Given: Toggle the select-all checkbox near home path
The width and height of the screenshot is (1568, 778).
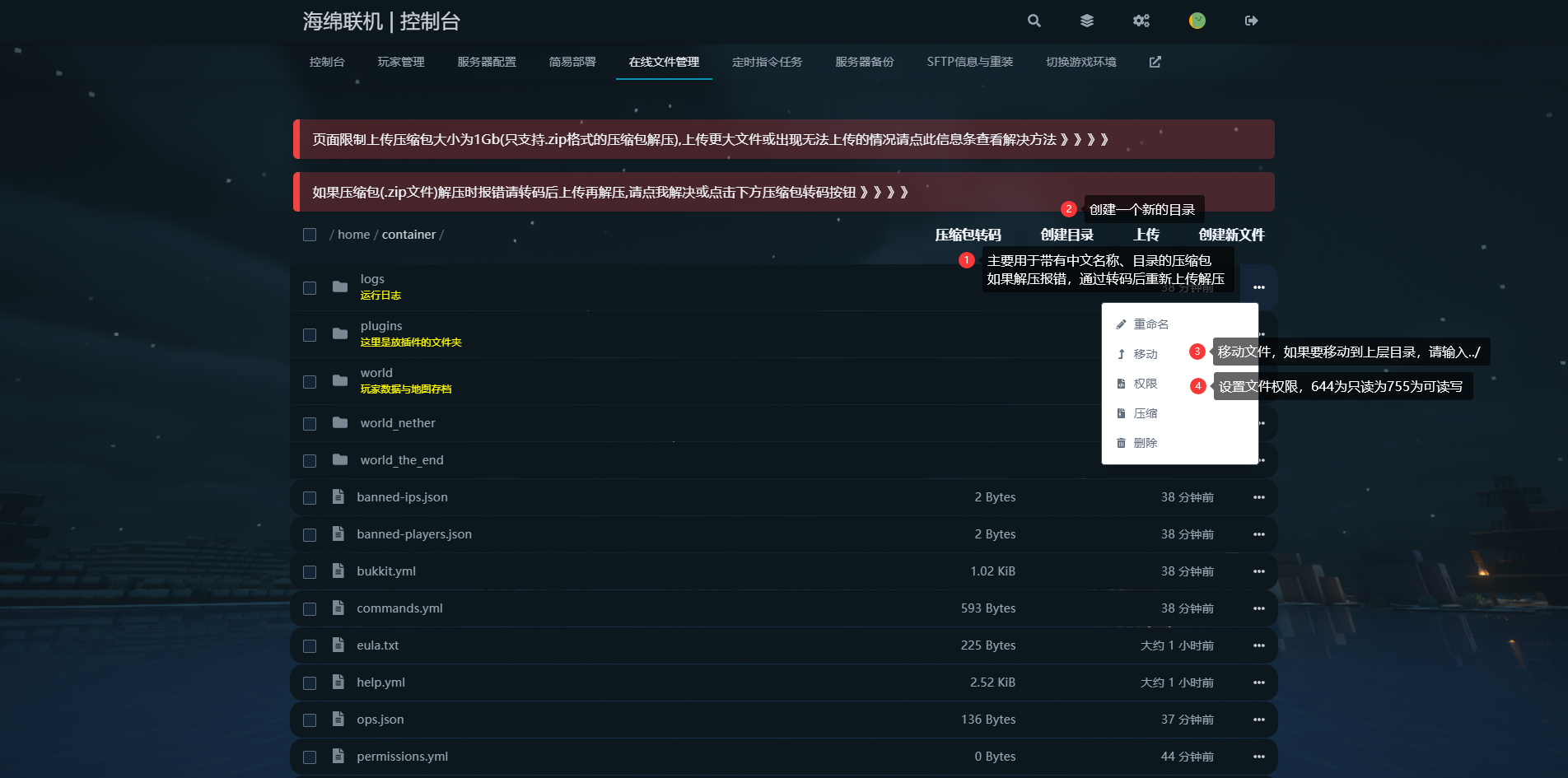Looking at the screenshot, I should tap(310, 235).
